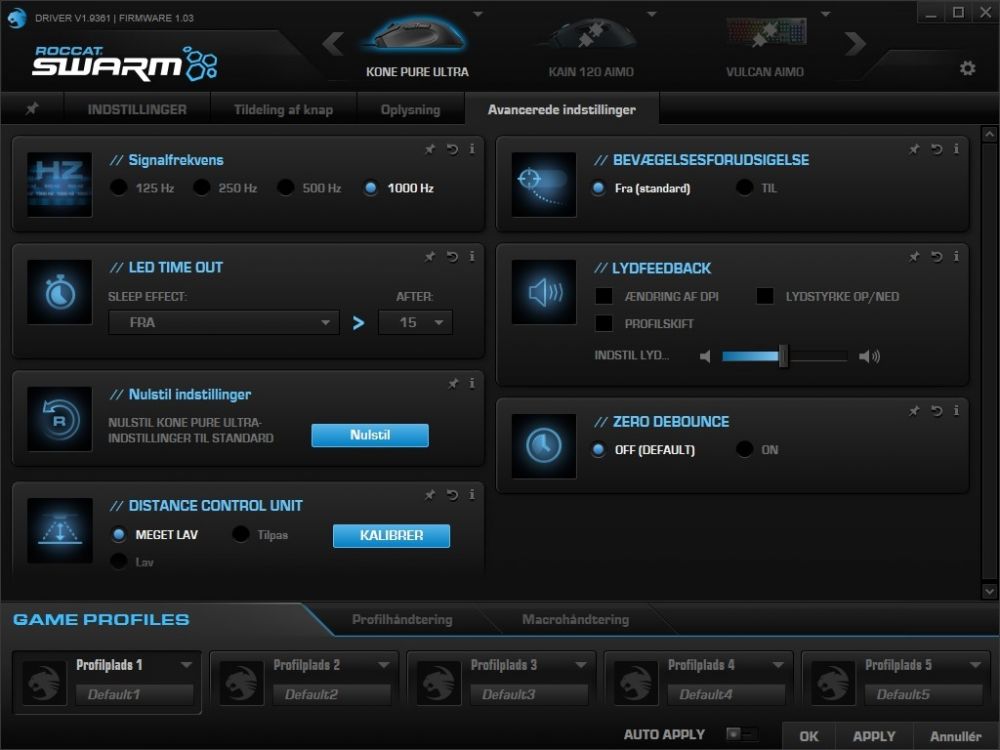The height and width of the screenshot is (750, 1000).
Task: Expand Profilplads 1 dropdown
Action: point(186,665)
